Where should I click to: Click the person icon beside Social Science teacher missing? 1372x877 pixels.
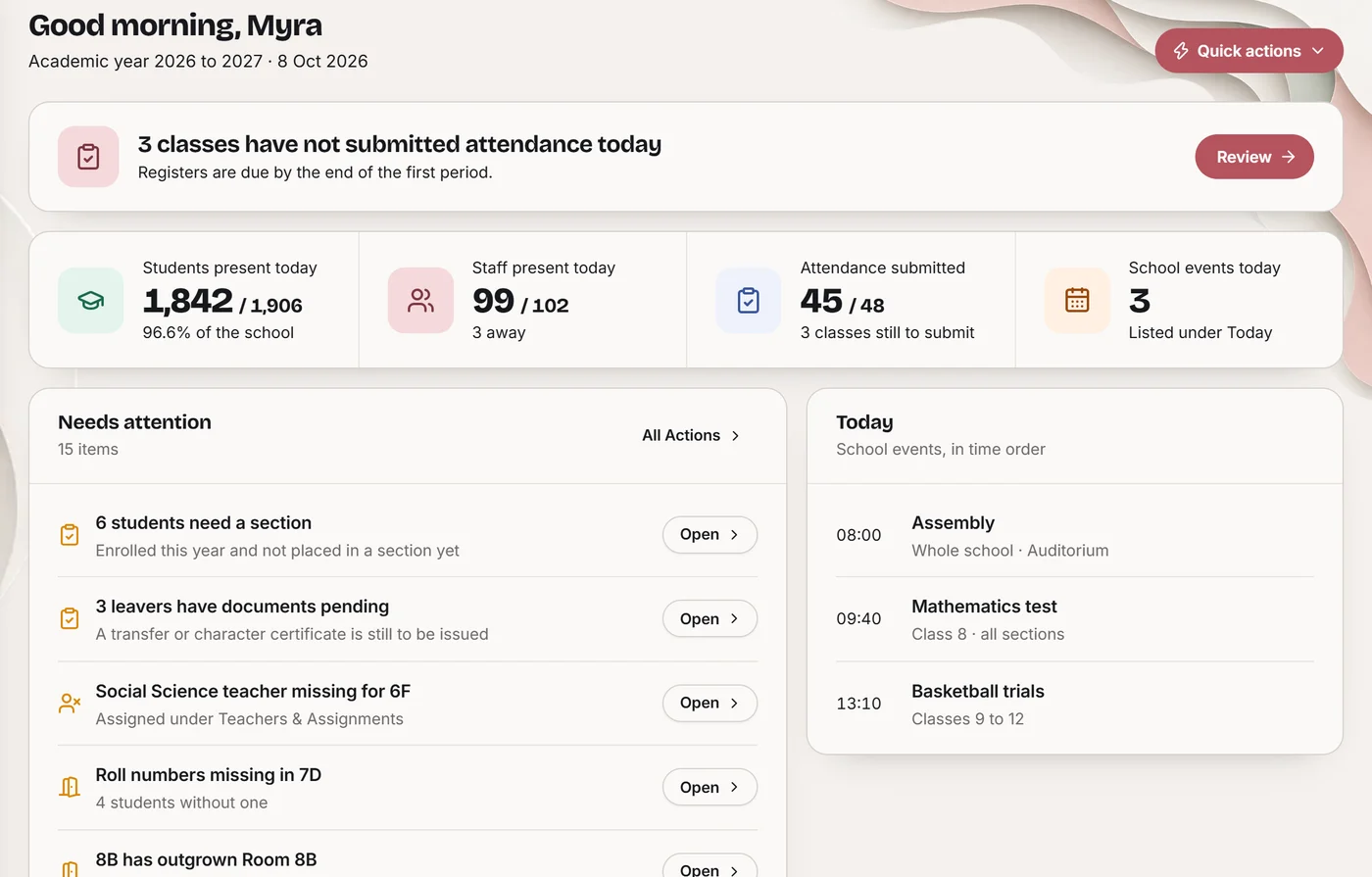[70, 704]
